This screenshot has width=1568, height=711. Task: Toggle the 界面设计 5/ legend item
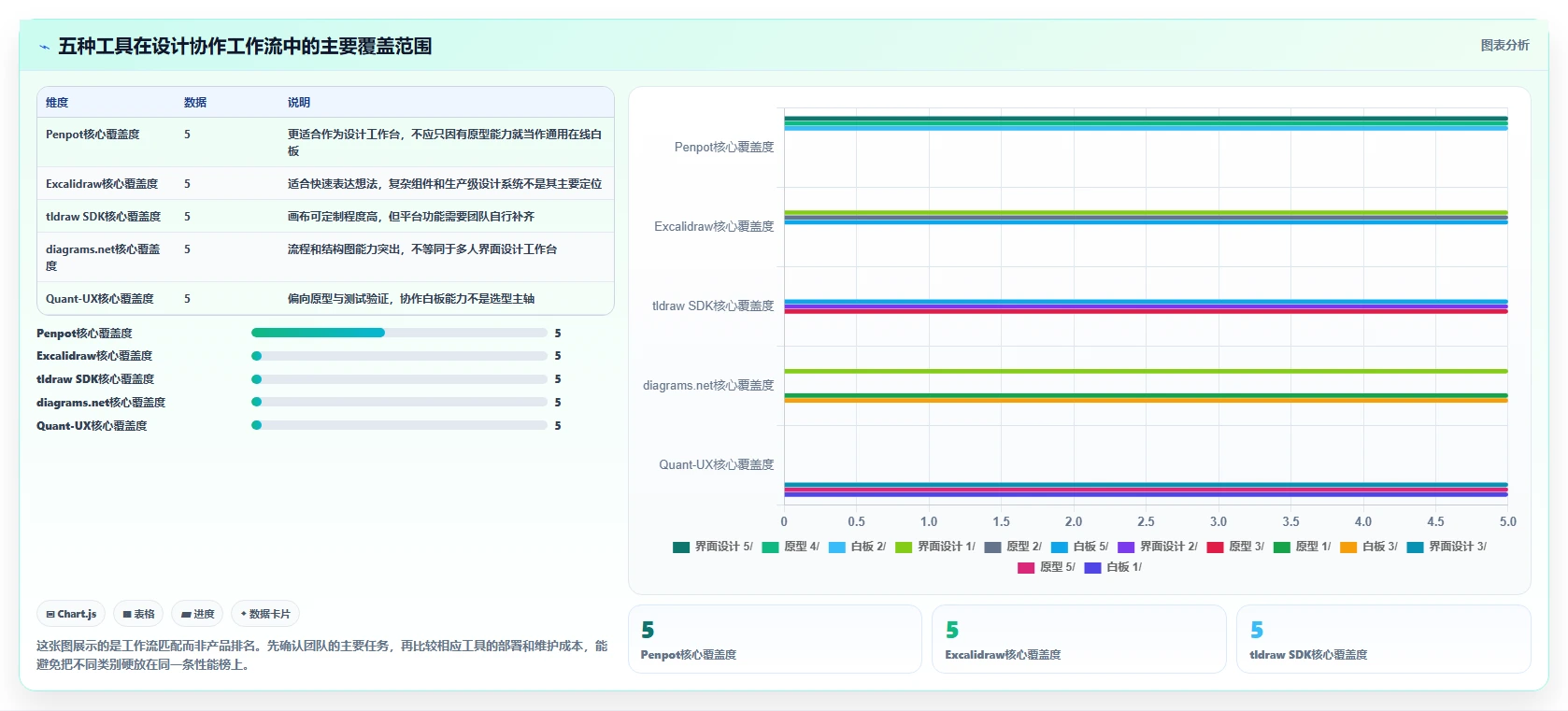click(x=713, y=547)
